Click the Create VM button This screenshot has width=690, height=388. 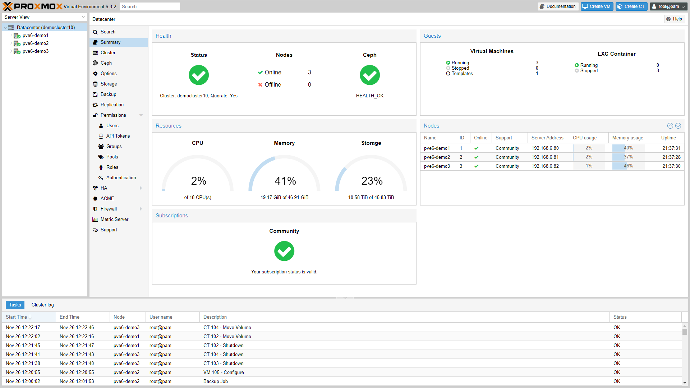coord(597,7)
